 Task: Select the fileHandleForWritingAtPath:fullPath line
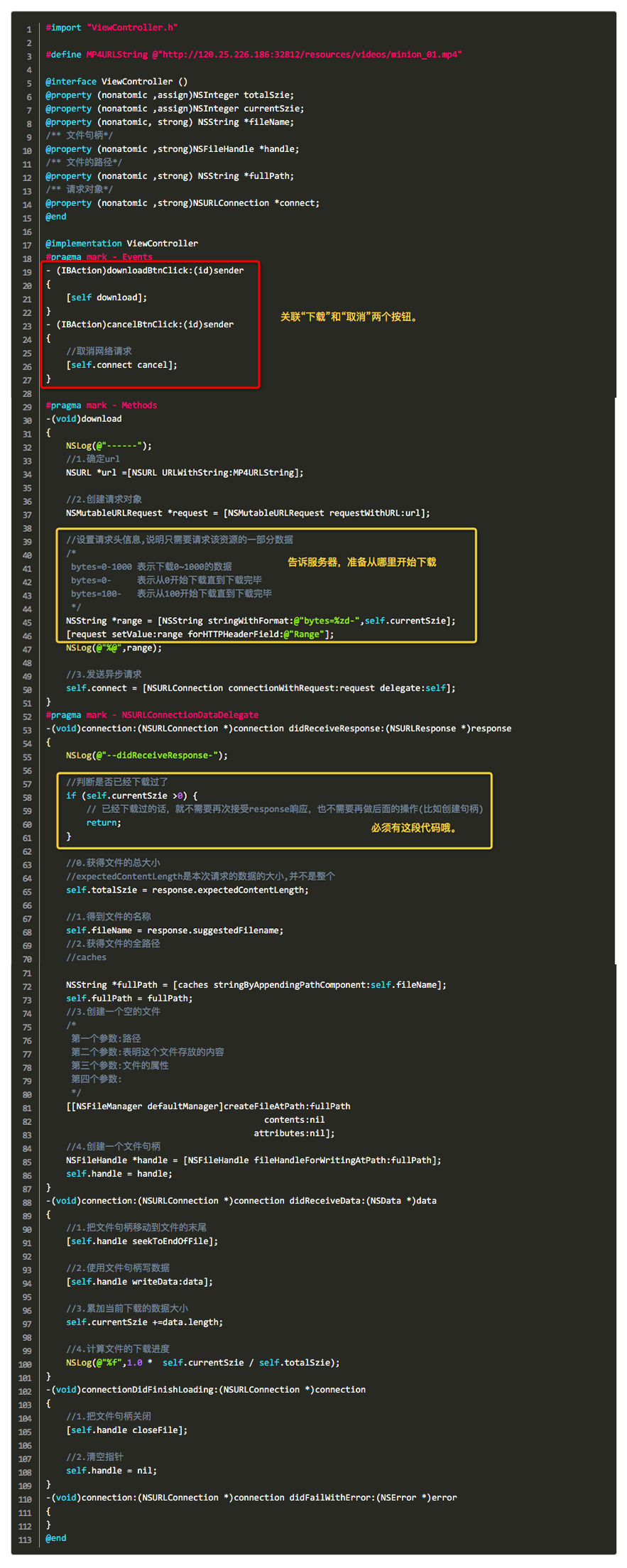[x=253, y=1160]
